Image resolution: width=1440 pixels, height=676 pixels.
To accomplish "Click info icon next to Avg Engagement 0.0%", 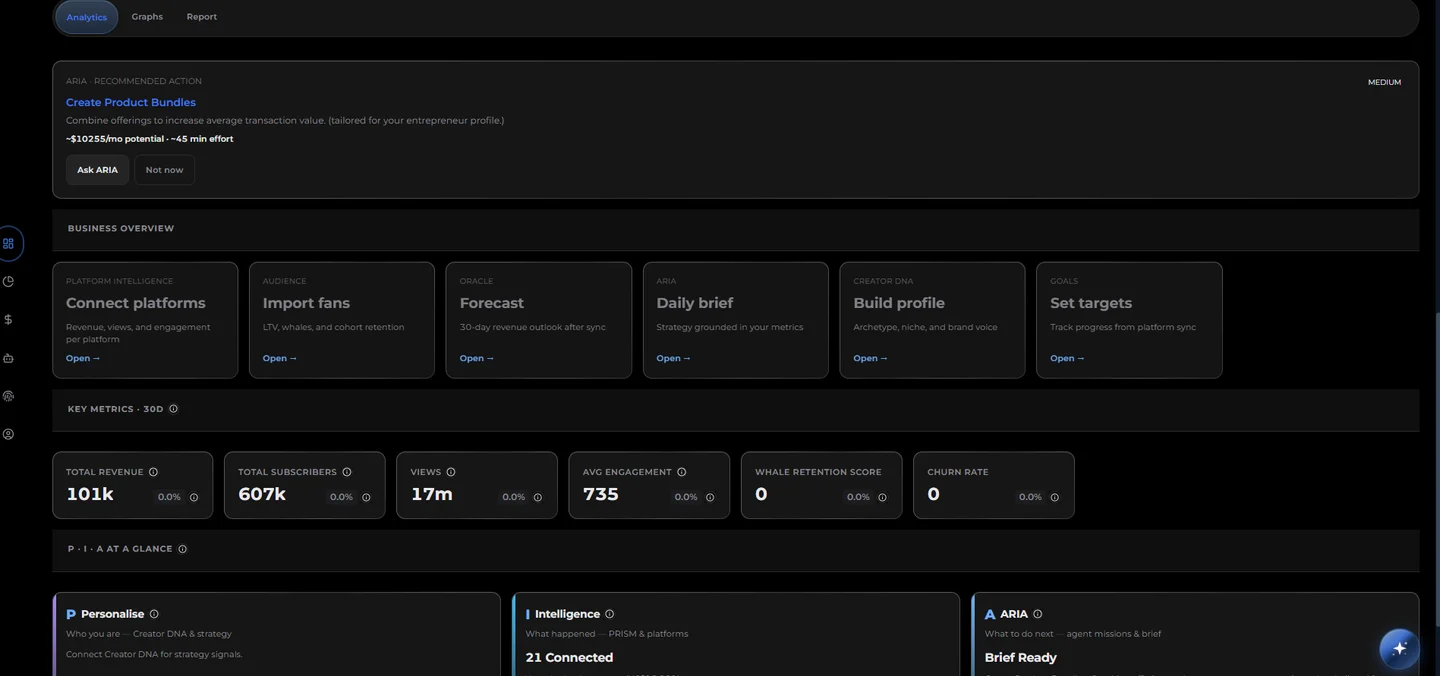I will click(x=710, y=497).
